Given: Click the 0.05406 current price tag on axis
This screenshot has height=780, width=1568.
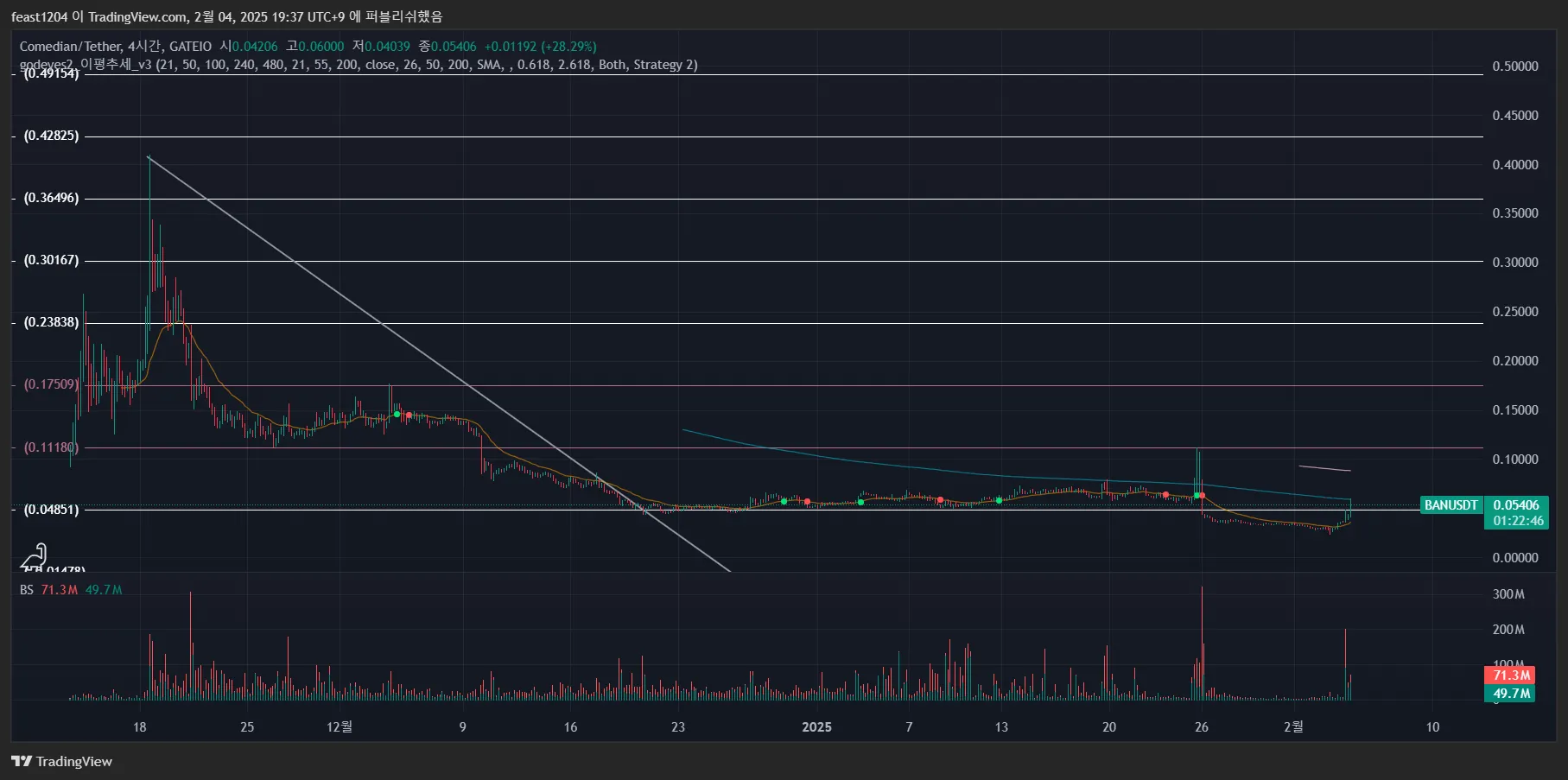Looking at the screenshot, I should [1516, 505].
